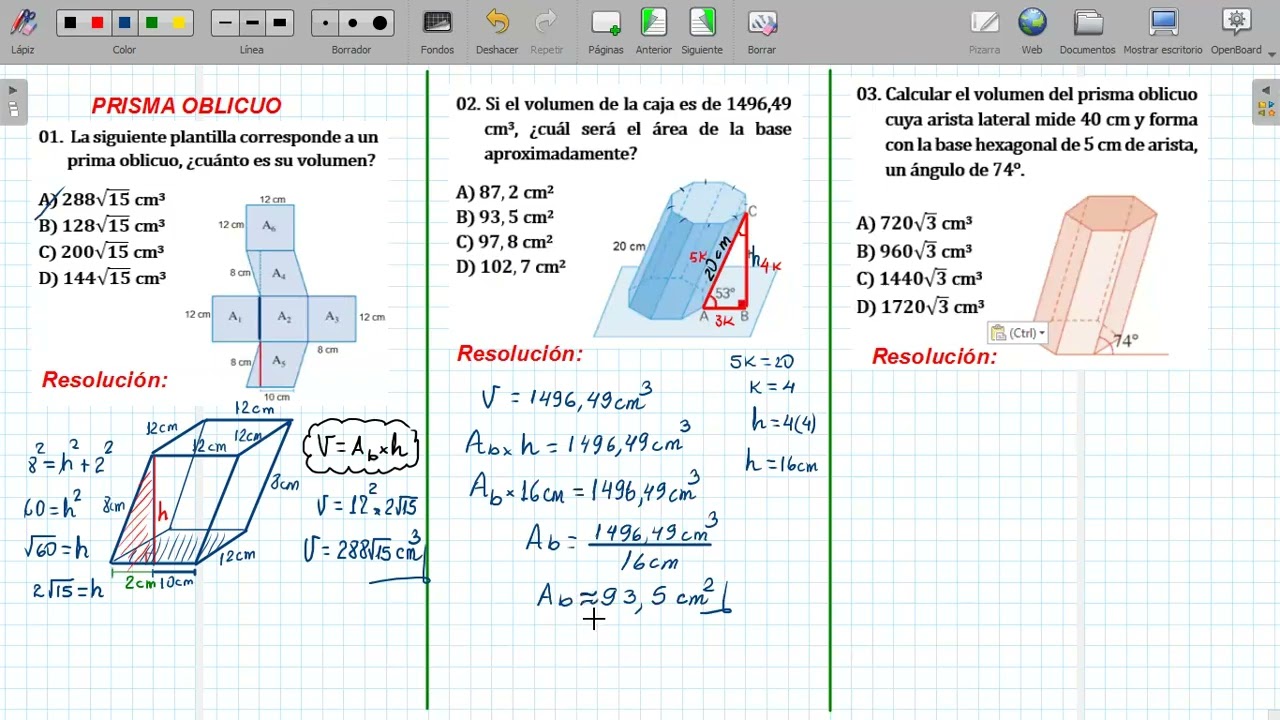Undo with Deshacer button
This screenshot has width=1280, height=720.
click(497, 31)
